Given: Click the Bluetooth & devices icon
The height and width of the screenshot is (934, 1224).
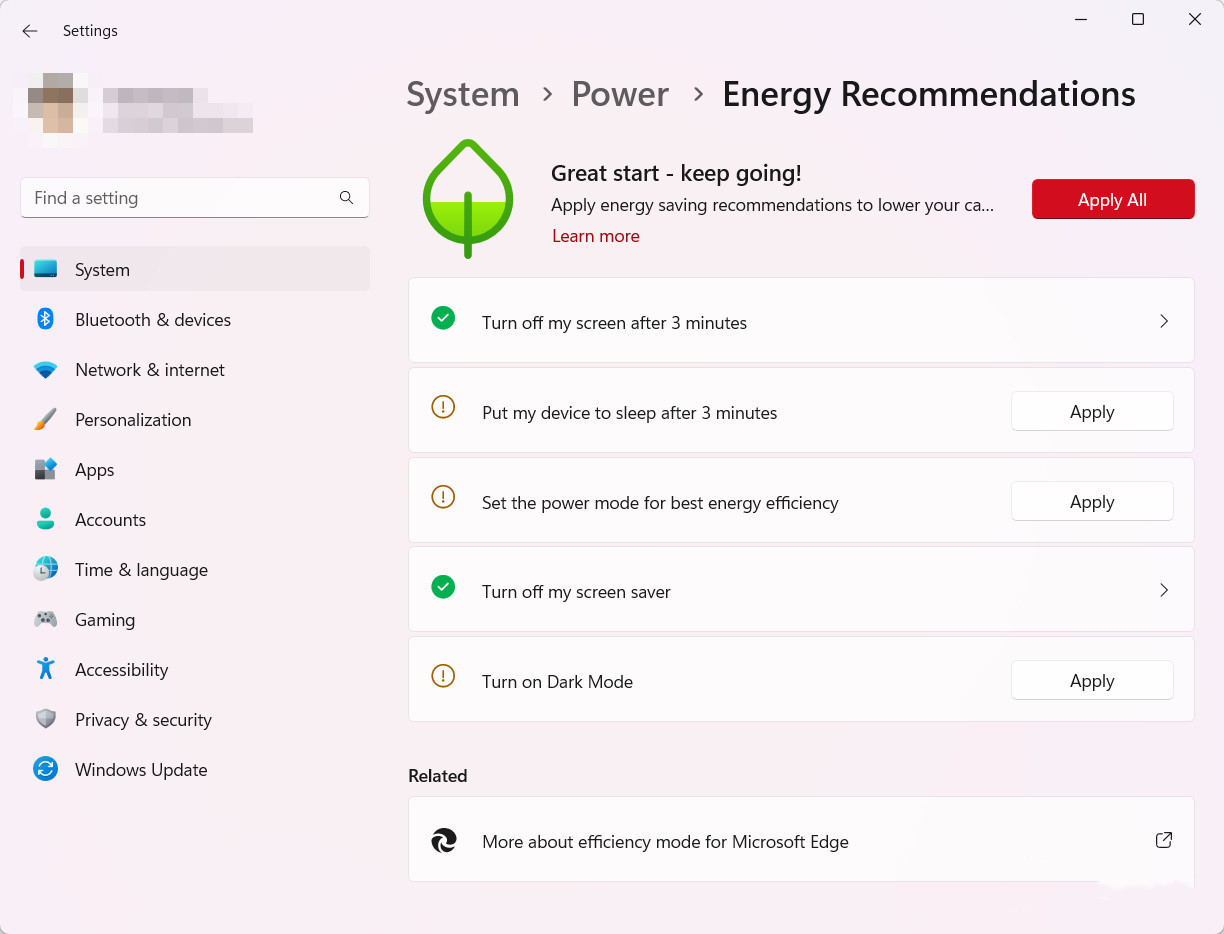Looking at the screenshot, I should (x=45, y=319).
